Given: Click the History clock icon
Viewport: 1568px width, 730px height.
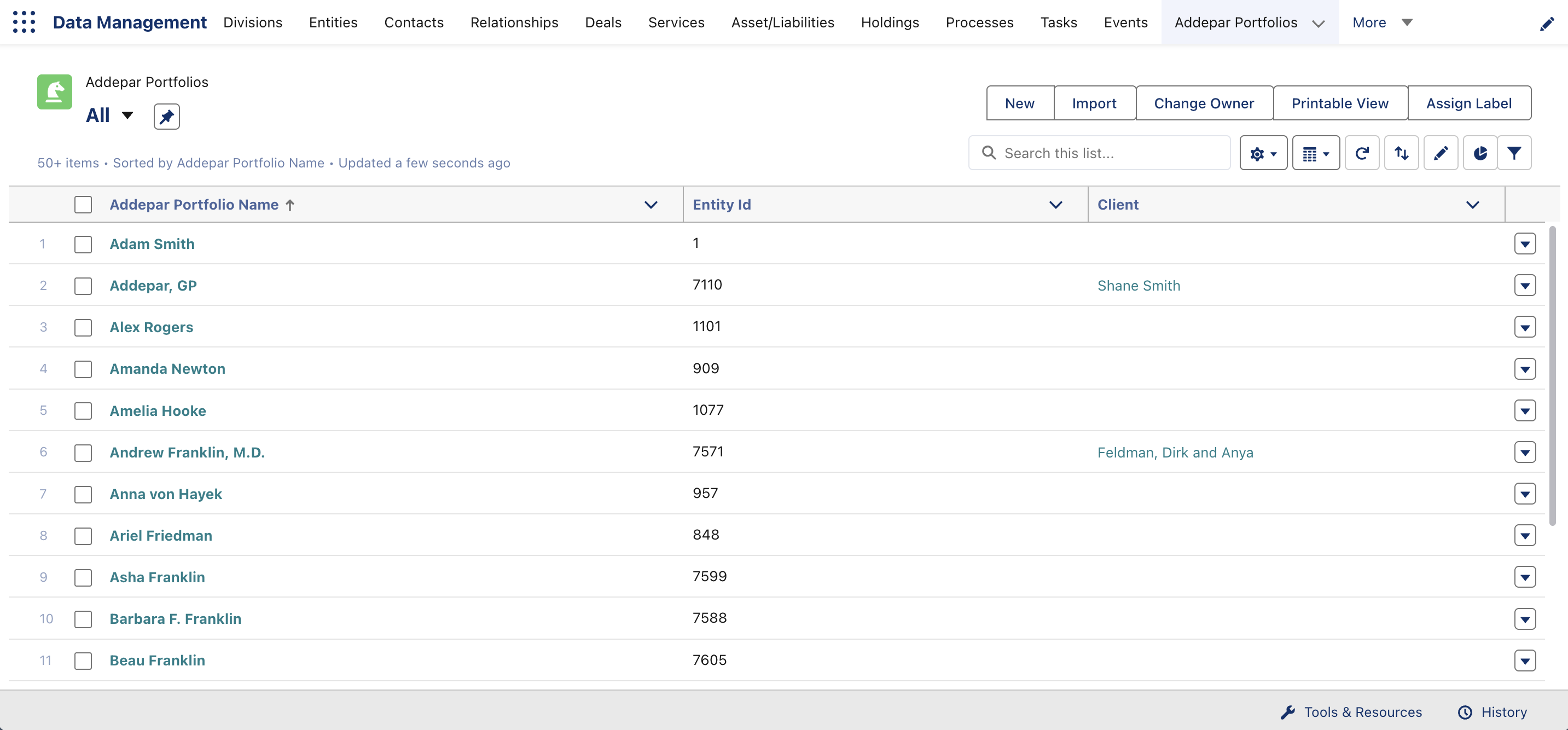Looking at the screenshot, I should point(1465,712).
